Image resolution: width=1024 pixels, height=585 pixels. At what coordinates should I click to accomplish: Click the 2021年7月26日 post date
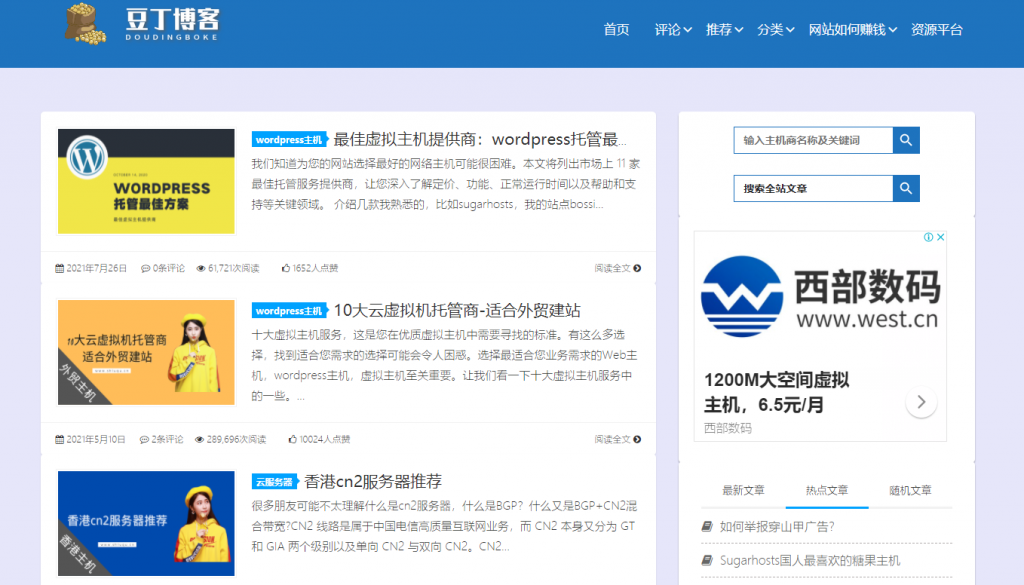[97, 268]
